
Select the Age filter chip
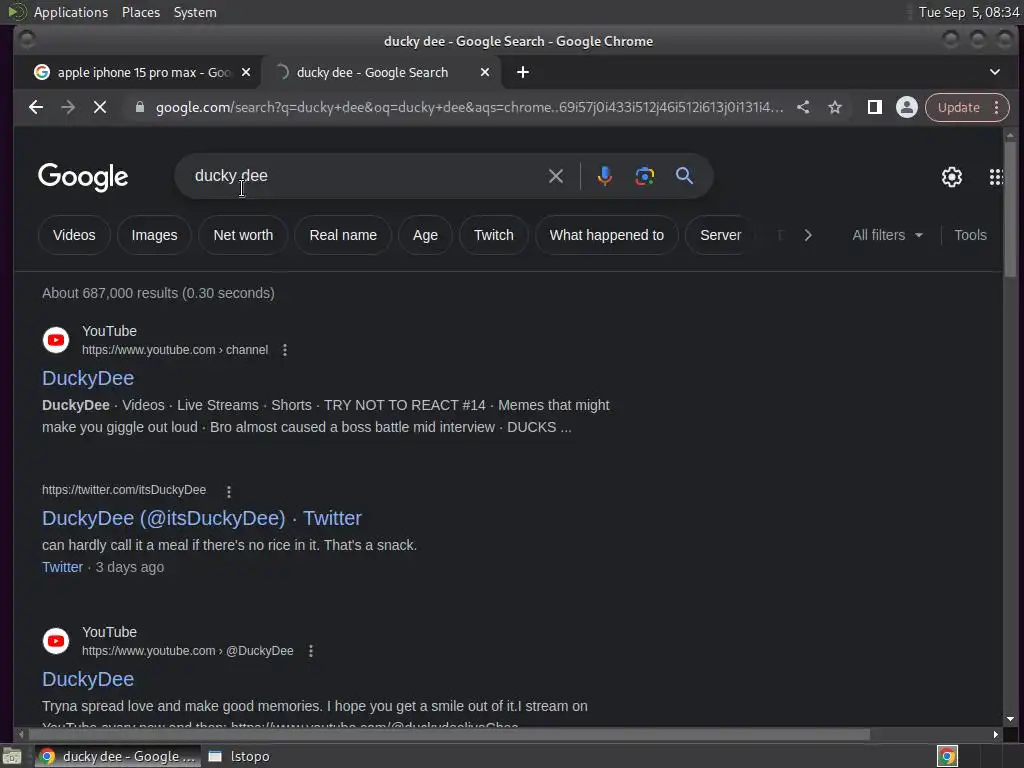[425, 235]
